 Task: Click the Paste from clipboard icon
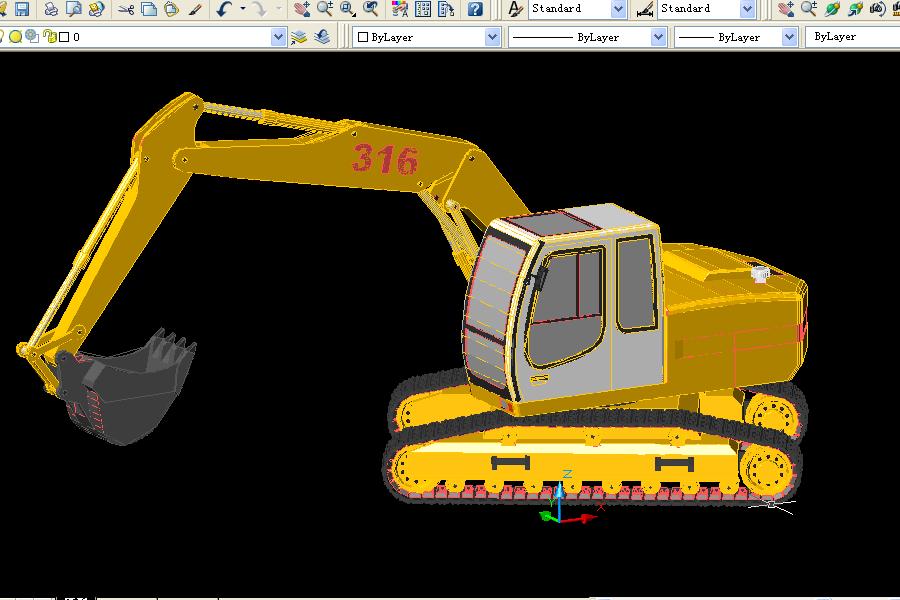[x=171, y=9]
